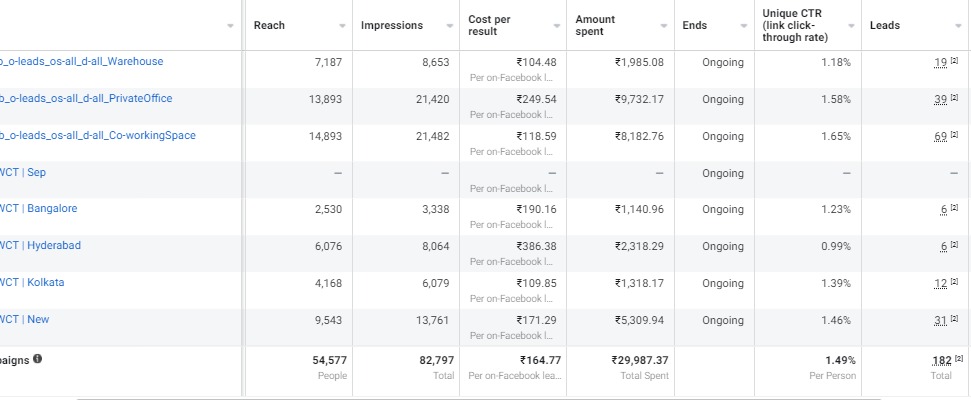Expand the Cost per result column menu
Image resolution: width=971 pixels, height=400 pixels.
pos(557,25)
